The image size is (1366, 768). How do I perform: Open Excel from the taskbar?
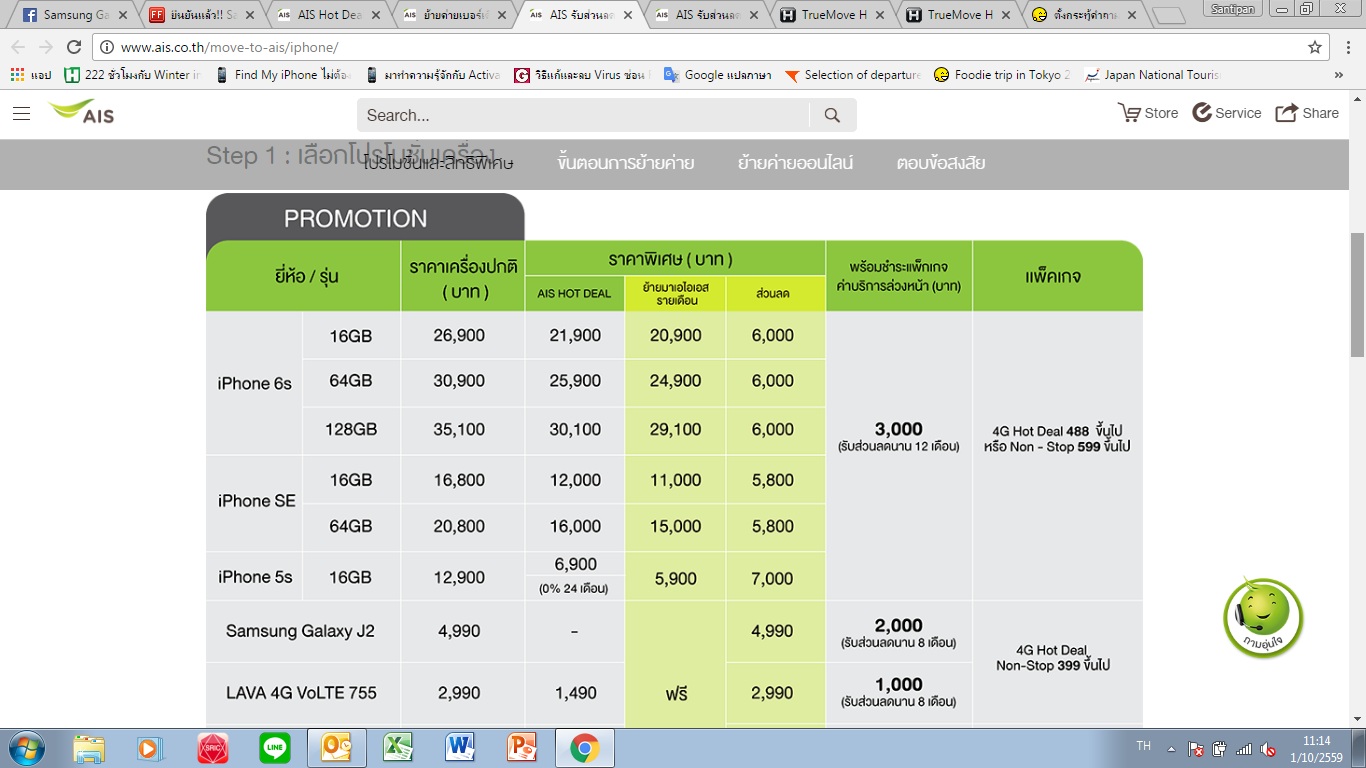(398, 748)
